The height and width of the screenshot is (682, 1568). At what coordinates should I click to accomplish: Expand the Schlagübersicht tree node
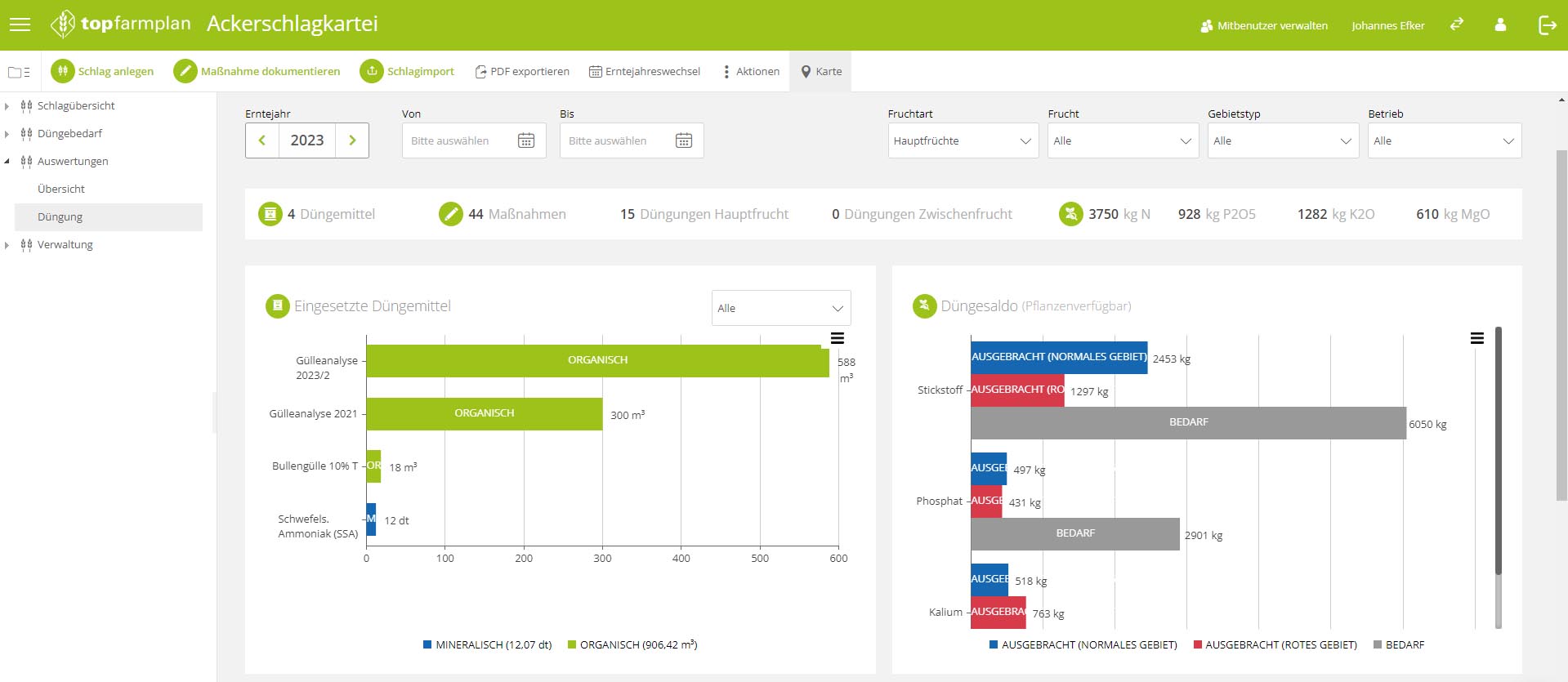click(7, 106)
